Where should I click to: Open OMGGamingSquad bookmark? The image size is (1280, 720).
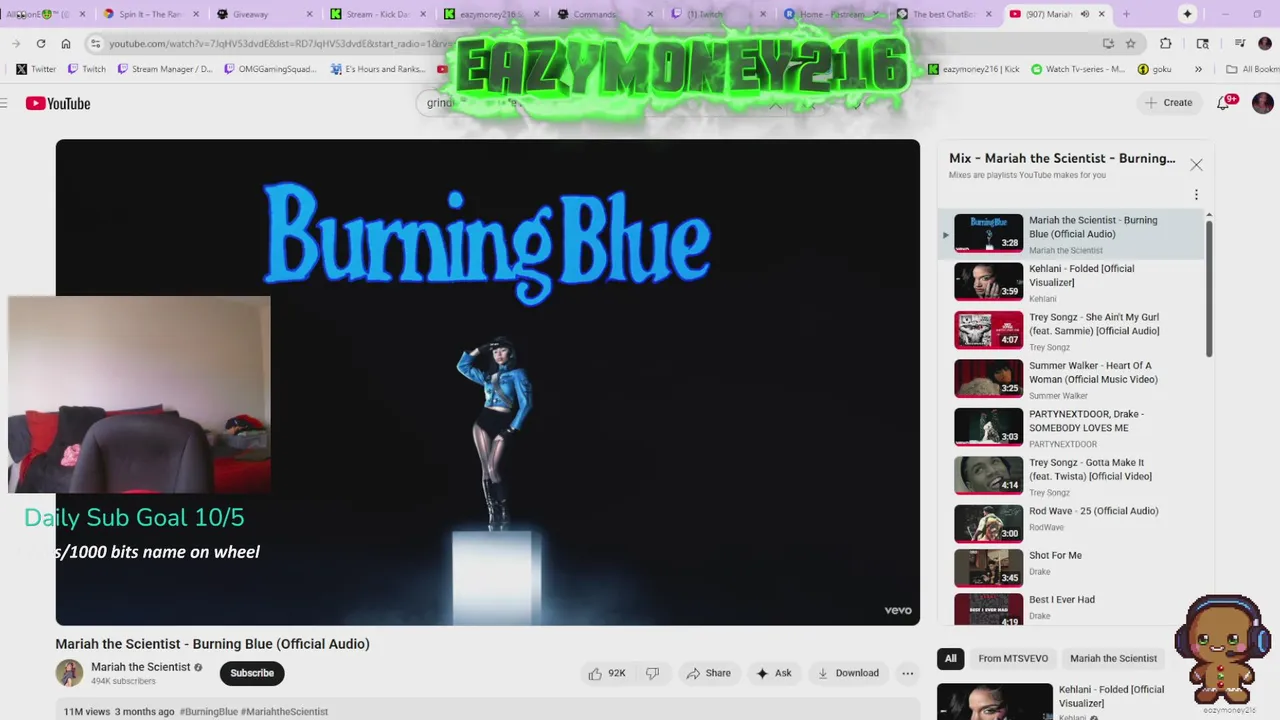[x=270, y=69]
